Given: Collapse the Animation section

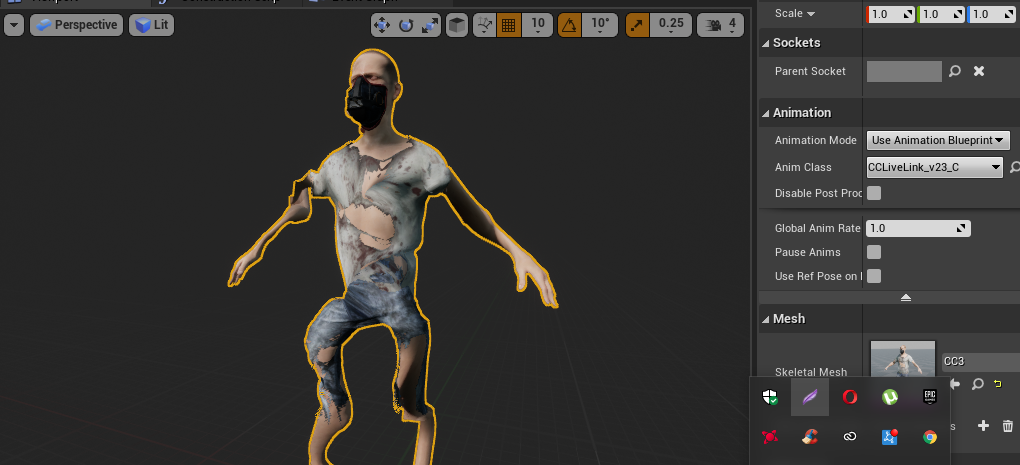Looking at the screenshot, I should pos(766,113).
